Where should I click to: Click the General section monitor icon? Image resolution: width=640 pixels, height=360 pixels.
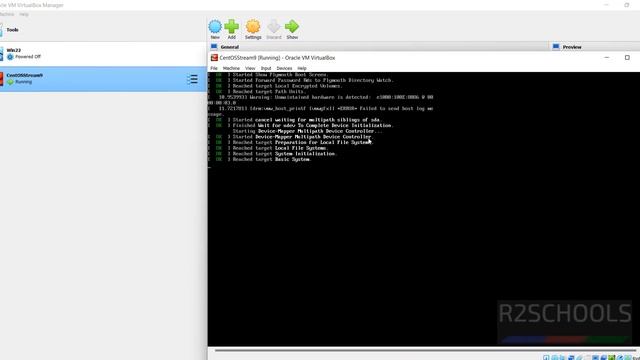(x=214, y=47)
